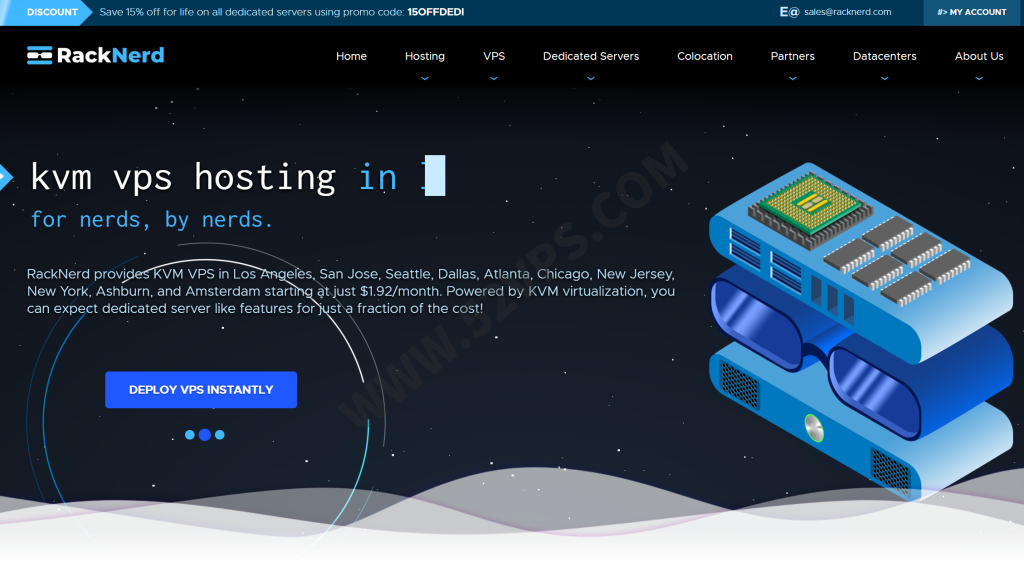Open the Partners menu
Image resolution: width=1024 pixels, height=567 pixels.
tap(792, 56)
